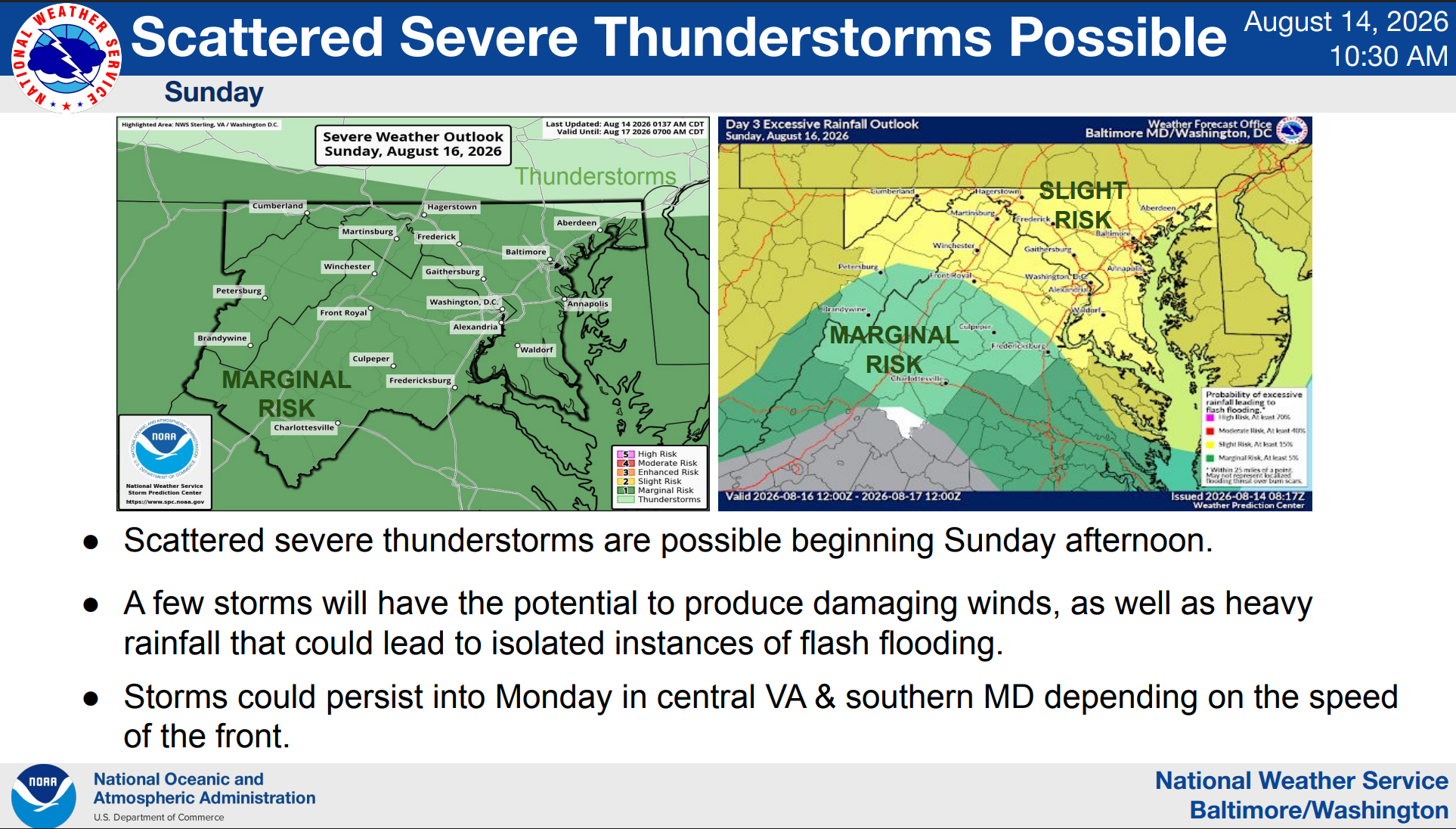Select the High Risk legend swatch numbered 5
This screenshot has height=829, width=1456.
(x=626, y=455)
